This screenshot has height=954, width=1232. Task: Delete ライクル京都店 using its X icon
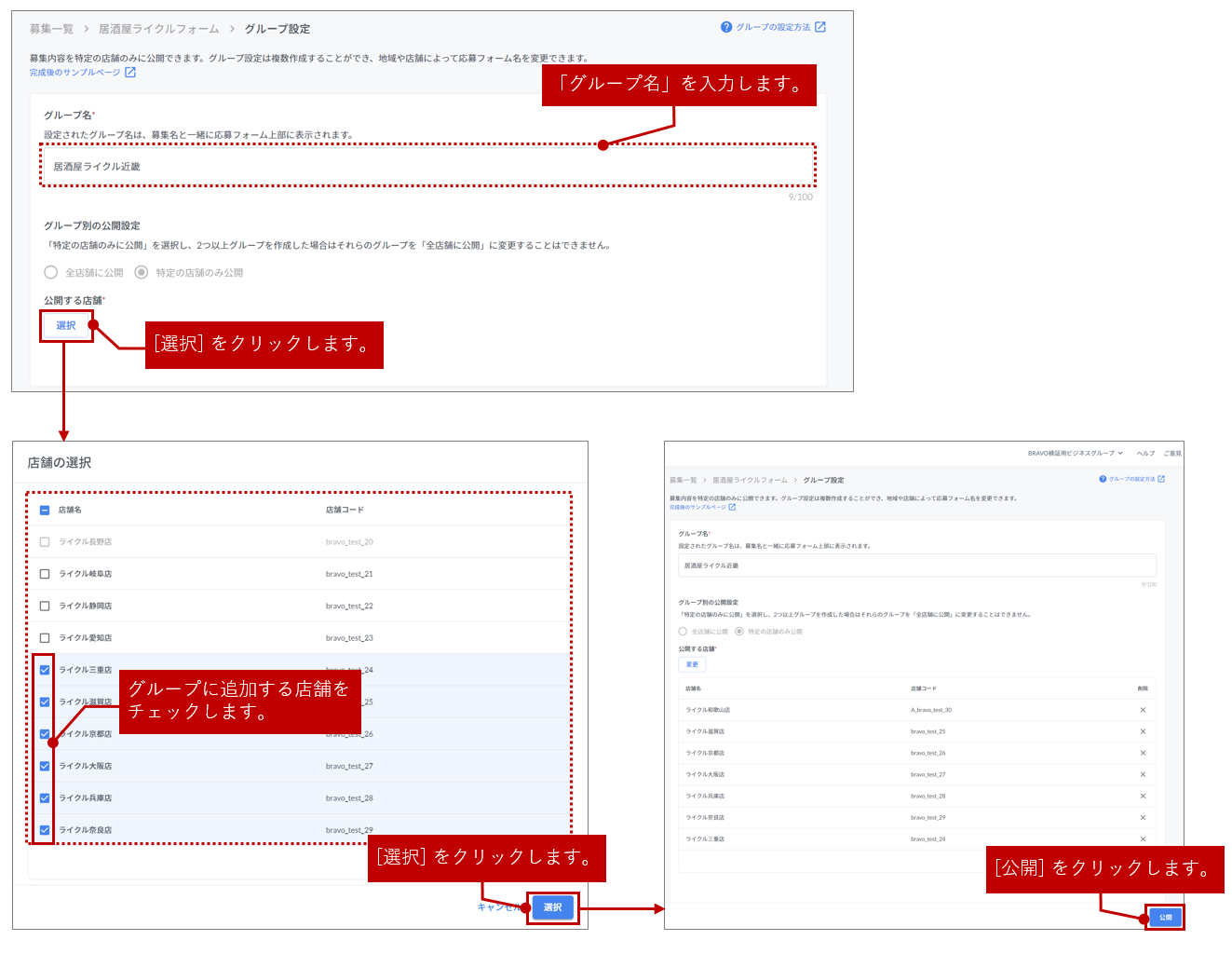click(1143, 753)
